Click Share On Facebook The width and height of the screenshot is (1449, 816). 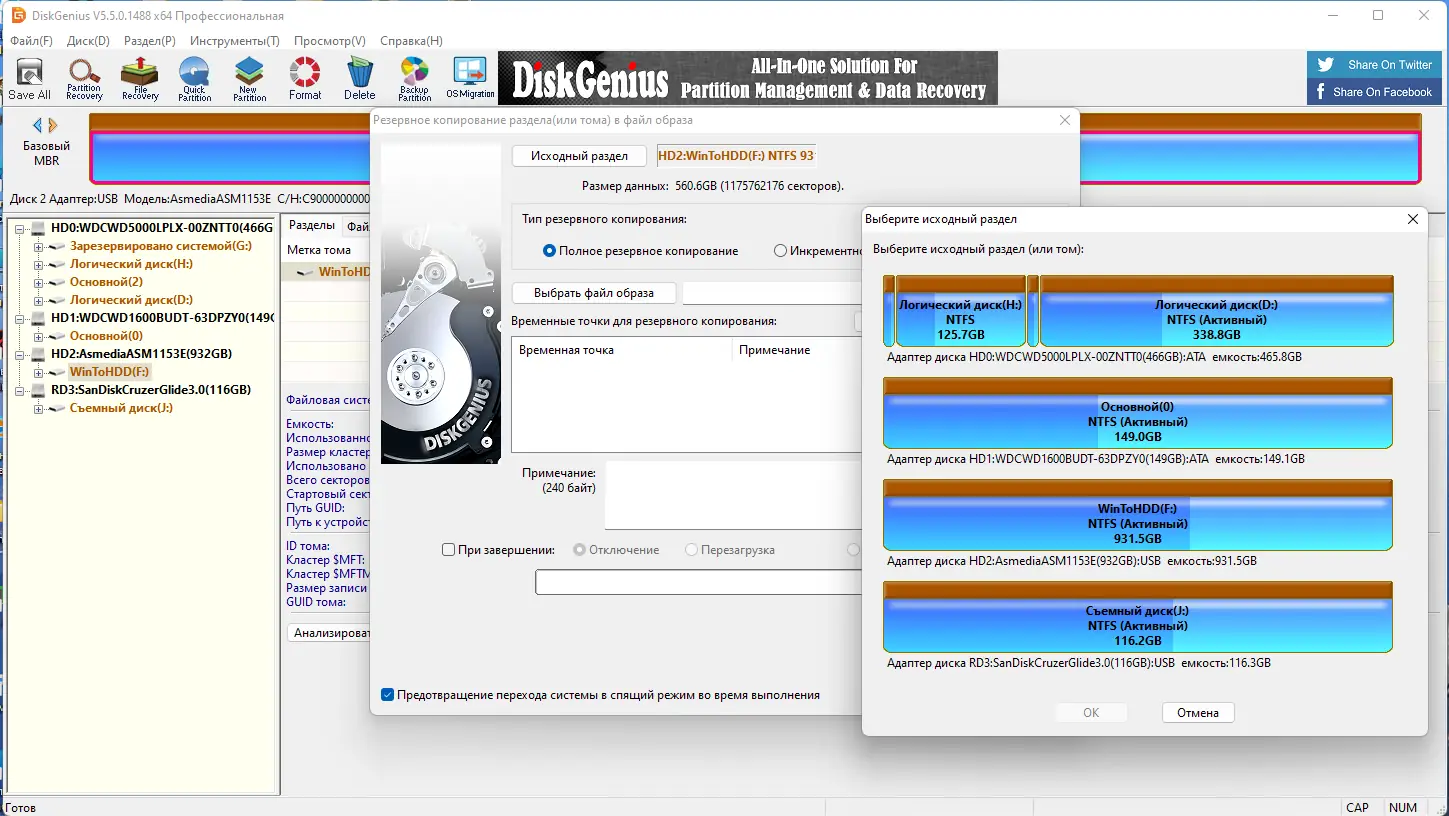[1375, 92]
